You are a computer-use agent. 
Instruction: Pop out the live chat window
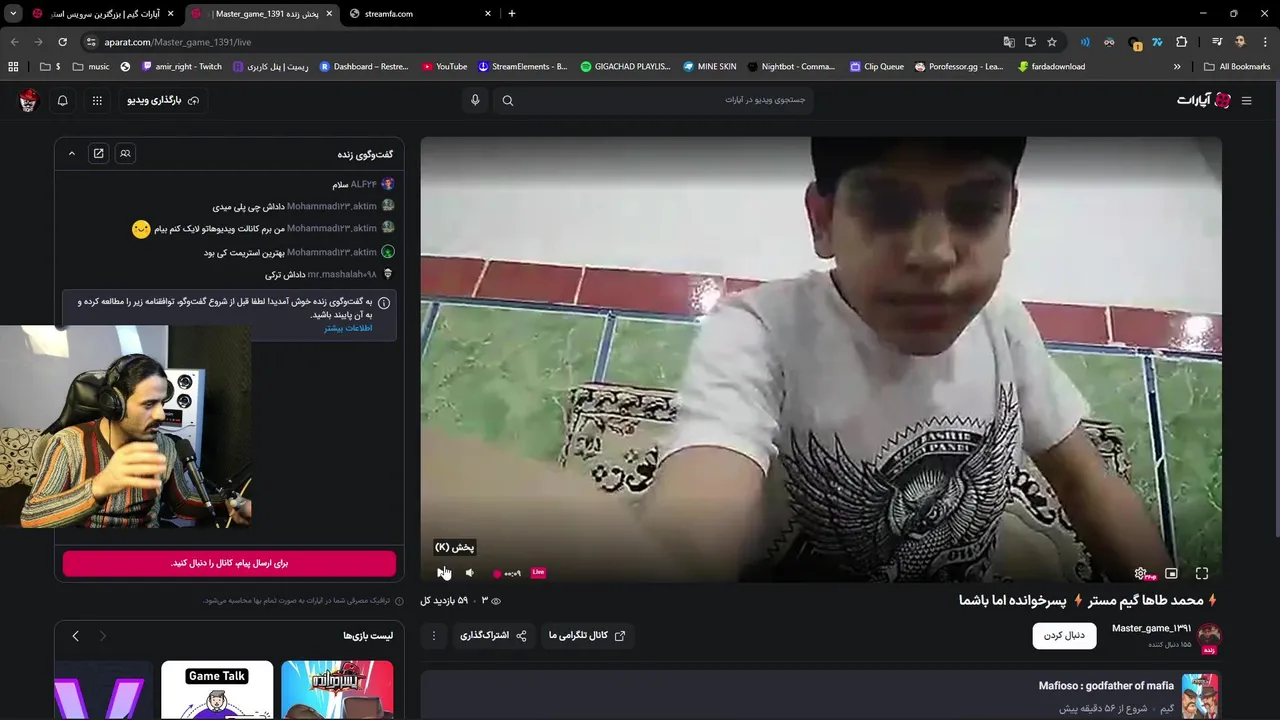pyautogui.click(x=98, y=153)
